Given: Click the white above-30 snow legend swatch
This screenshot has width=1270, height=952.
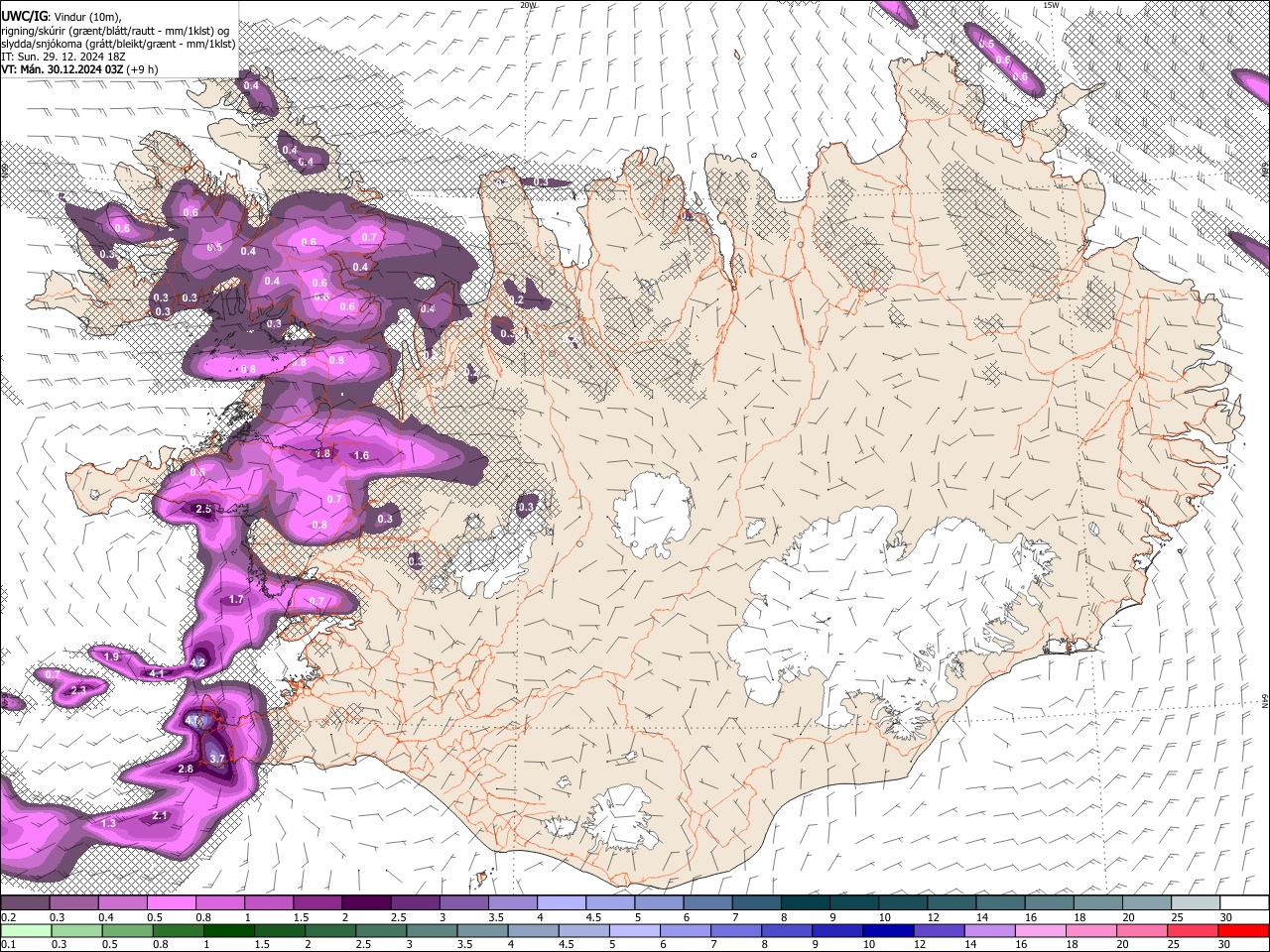Looking at the screenshot, I should coord(1244,903).
